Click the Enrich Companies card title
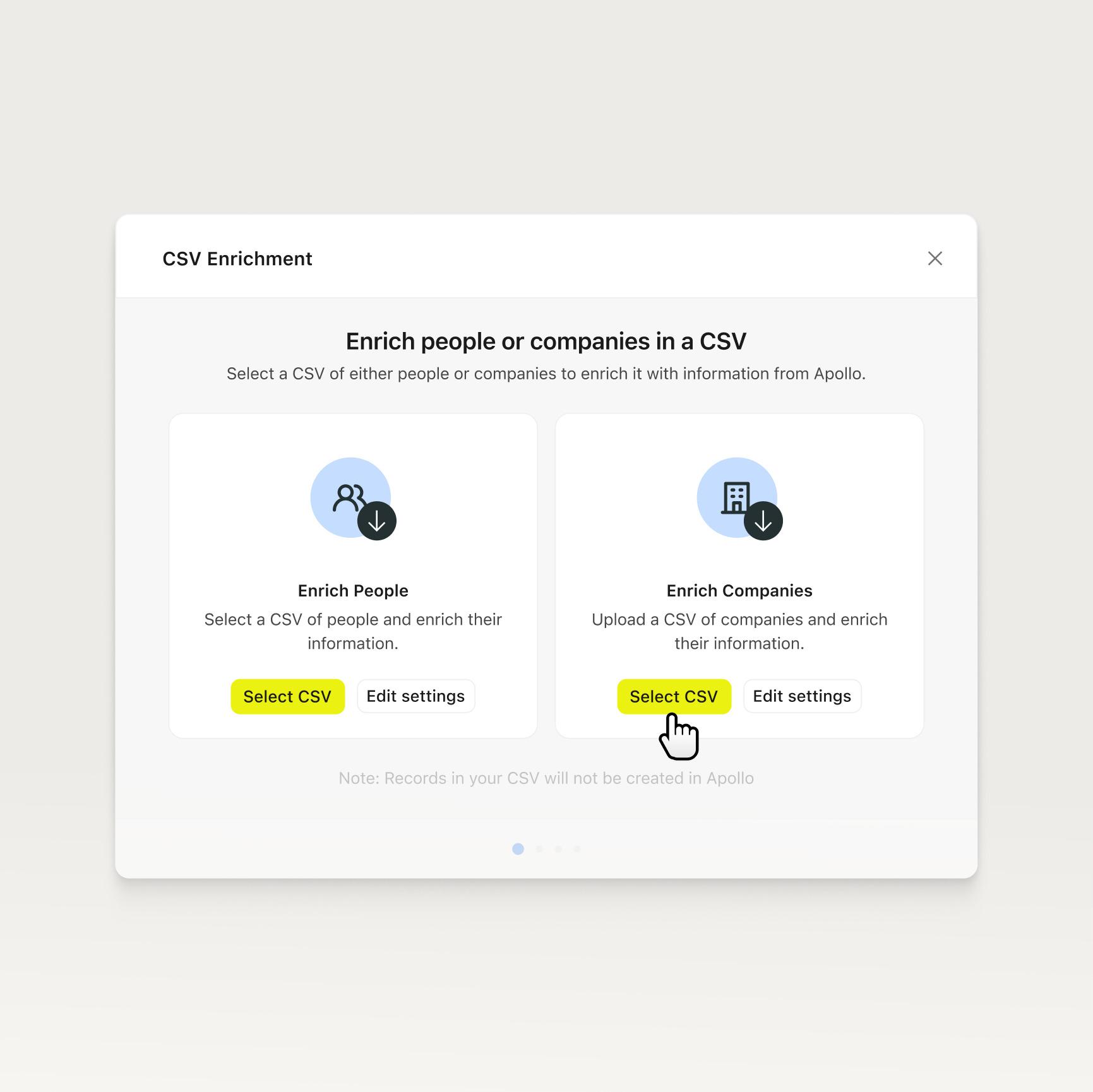1093x1092 pixels. click(x=739, y=591)
